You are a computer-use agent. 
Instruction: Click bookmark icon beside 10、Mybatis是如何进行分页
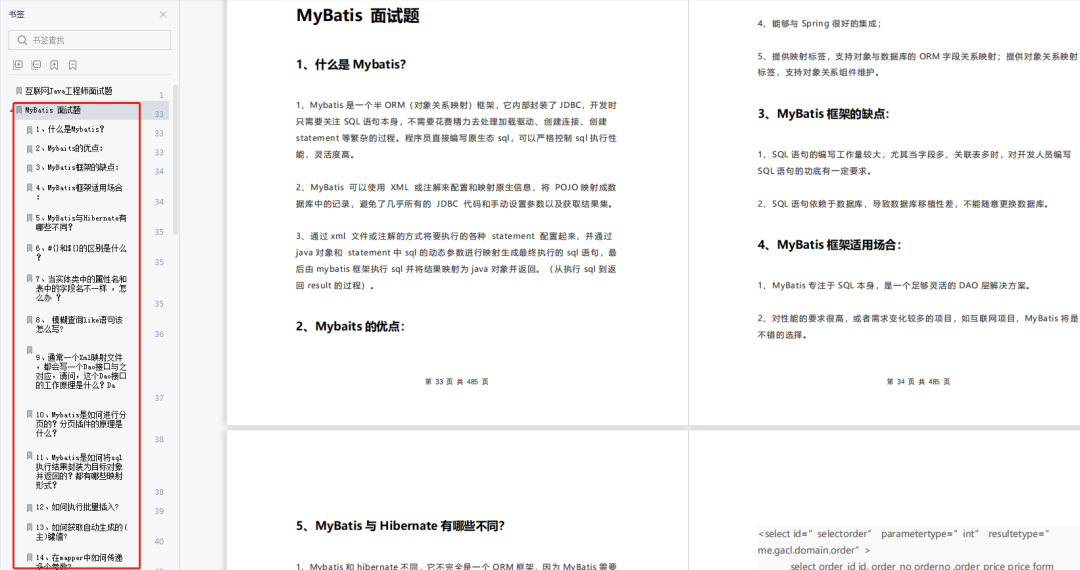(x=30, y=414)
